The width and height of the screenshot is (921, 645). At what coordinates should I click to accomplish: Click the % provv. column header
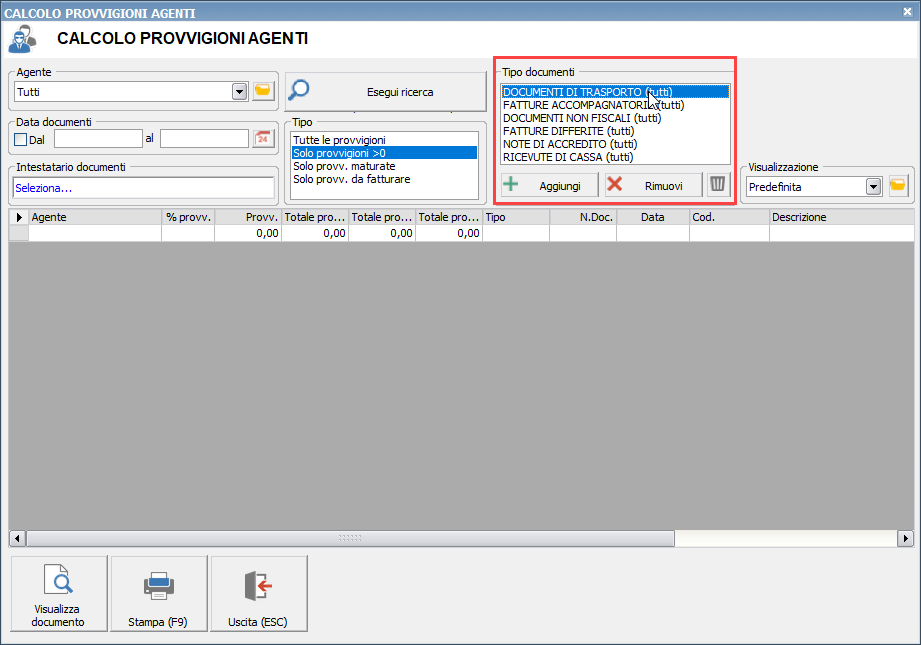click(x=188, y=217)
